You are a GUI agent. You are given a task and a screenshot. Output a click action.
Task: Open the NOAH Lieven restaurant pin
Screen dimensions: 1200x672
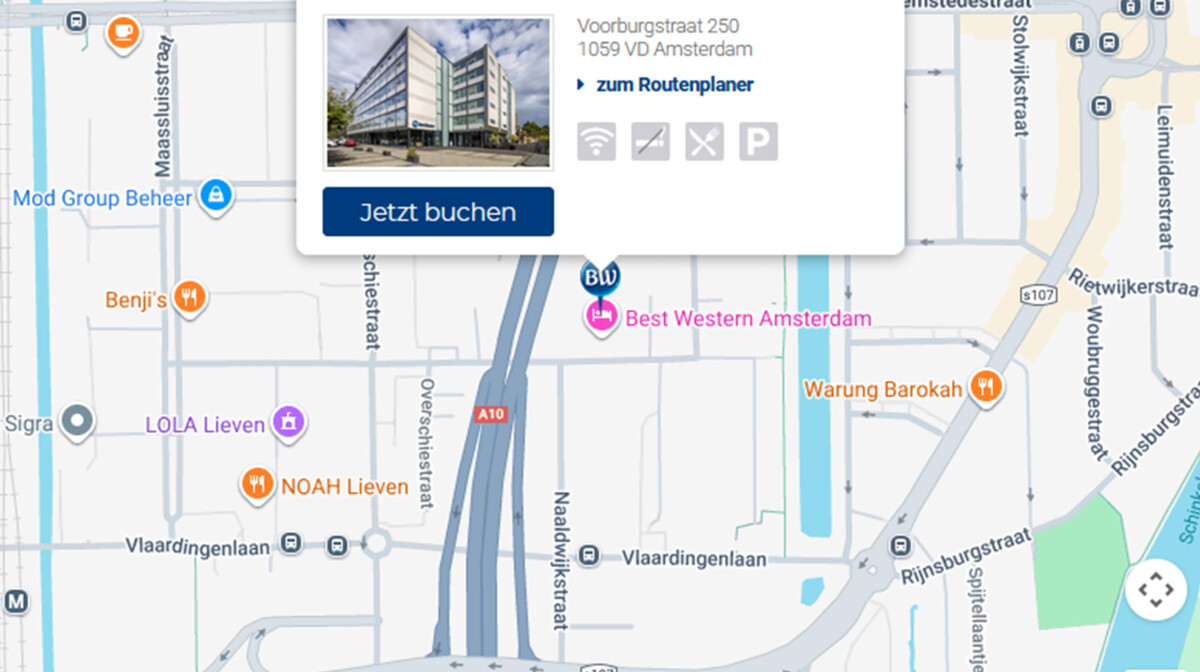pyautogui.click(x=258, y=486)
